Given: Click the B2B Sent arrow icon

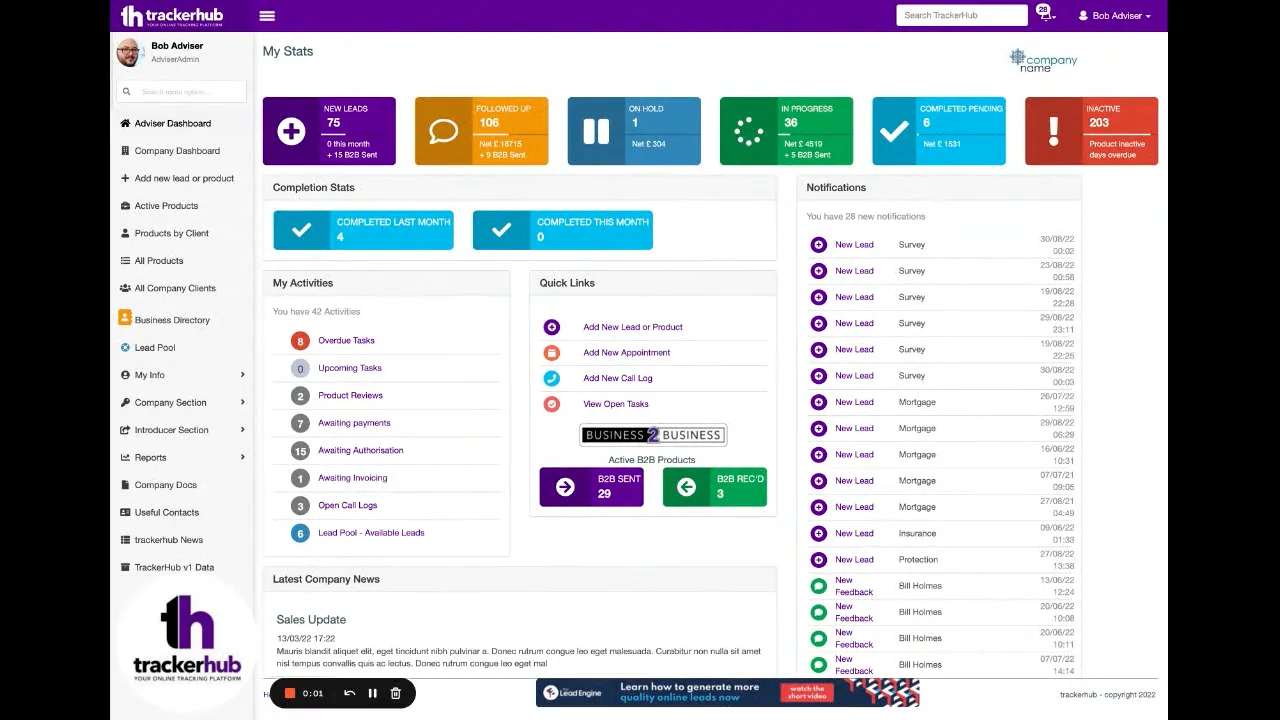Looking at the screenshot, I should click(565, 487).
